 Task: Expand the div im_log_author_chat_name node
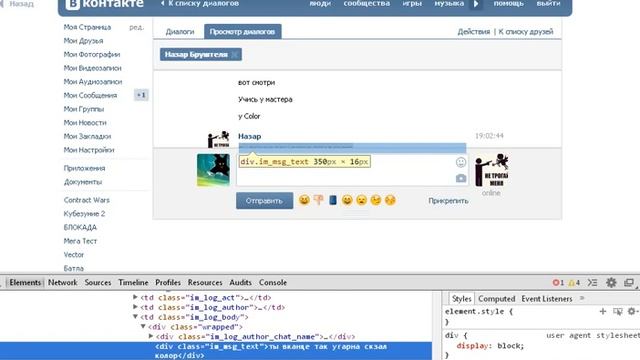point(151,336)
